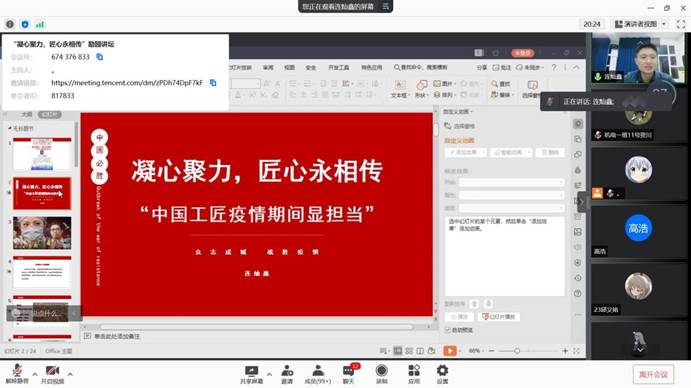Expand audio options arrow beside the microphone
The width and height of the screenshot is (691, 388).
tap(35, 374)
